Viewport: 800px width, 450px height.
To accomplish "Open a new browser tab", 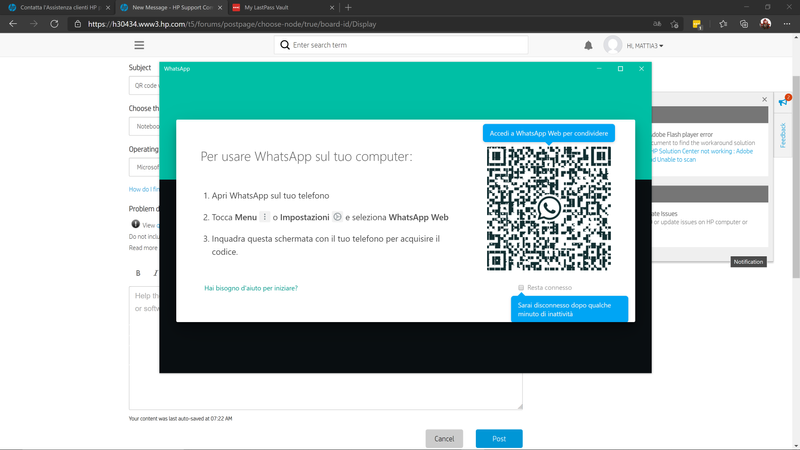I will pyautogui.click(x=348, y=8).
